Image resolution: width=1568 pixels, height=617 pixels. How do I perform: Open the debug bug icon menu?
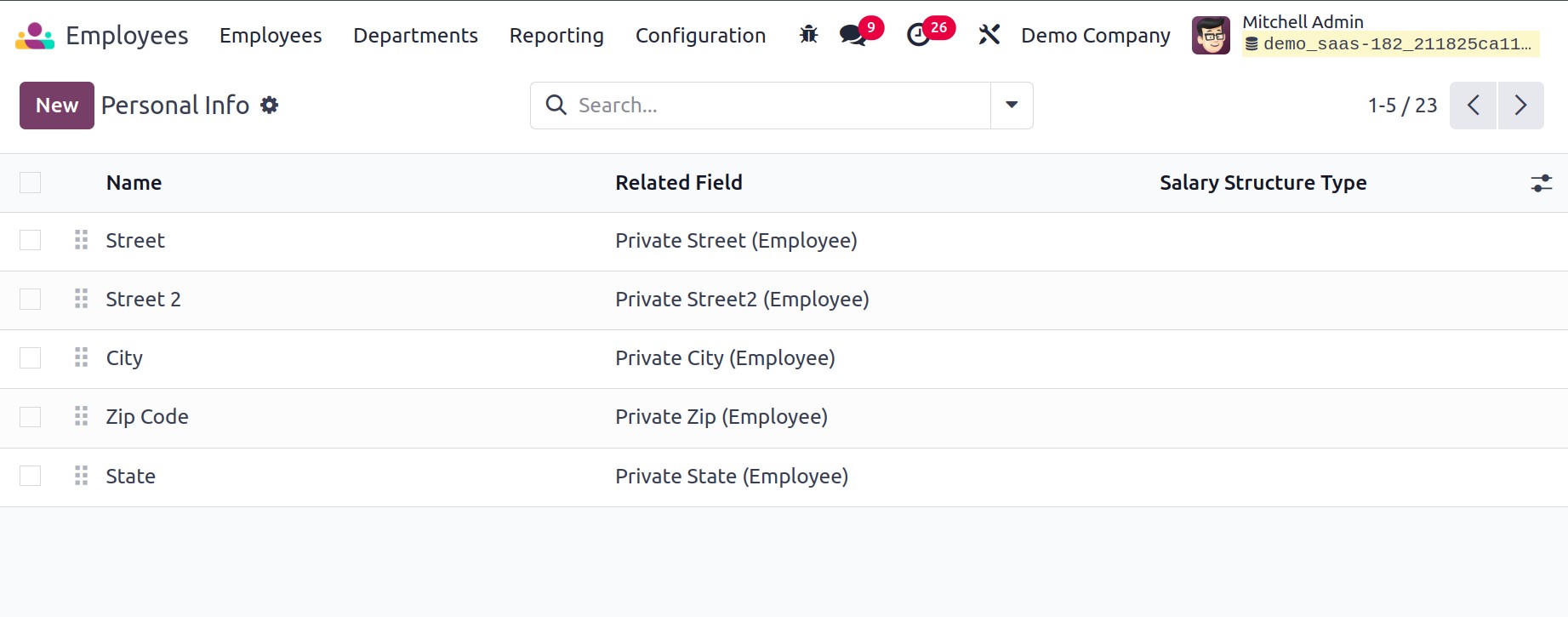click(x=808, y=35)
